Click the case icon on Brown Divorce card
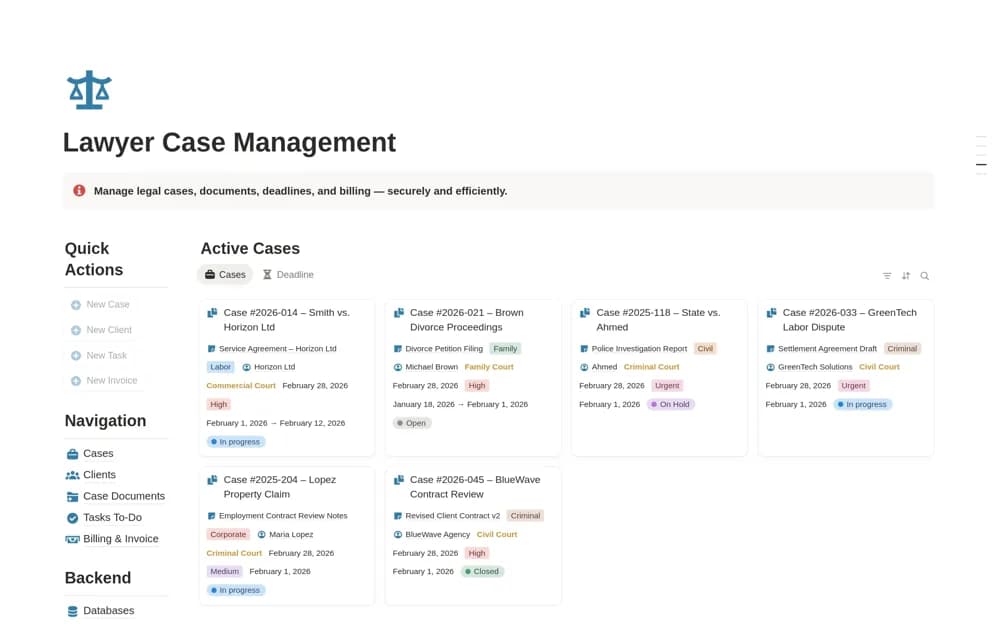The width and height of the screenshot is (1000, 624). 399,313
